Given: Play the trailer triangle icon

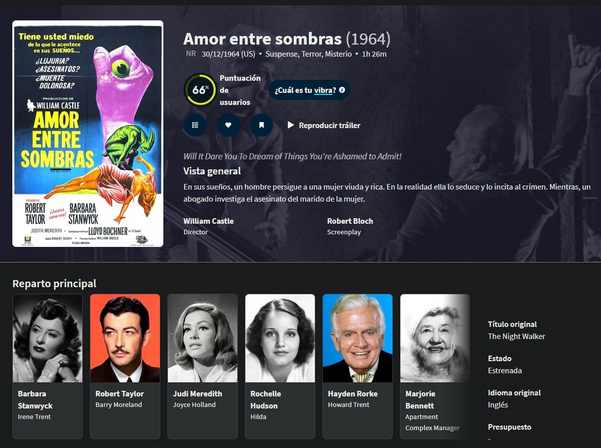Looking at the screenshot, I should coord(291,125).
